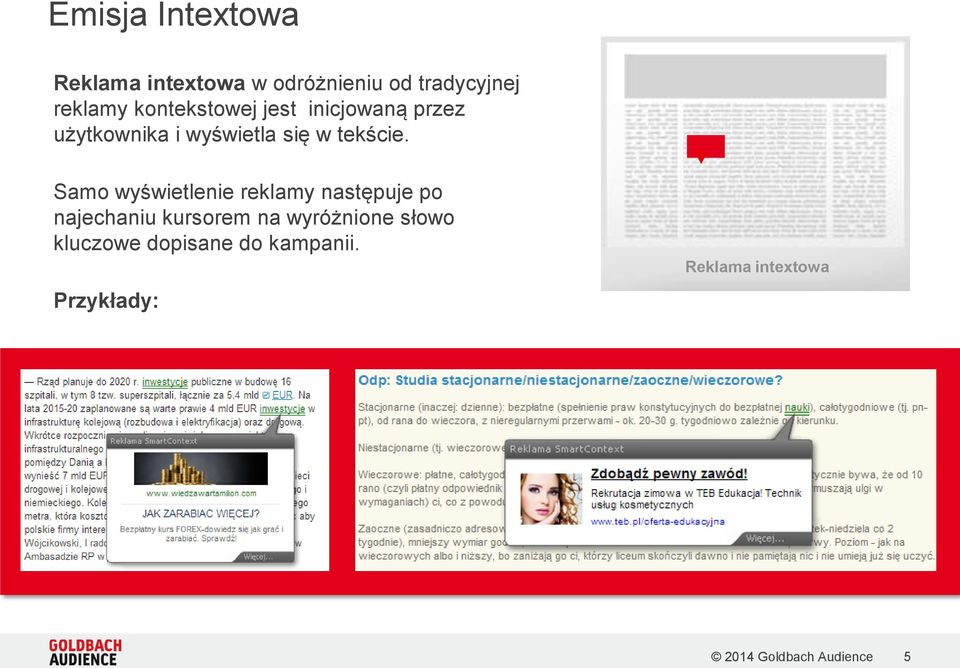Click the paragraph starting 'Samo wyświetlenie reklamy'

coord(253,217)
